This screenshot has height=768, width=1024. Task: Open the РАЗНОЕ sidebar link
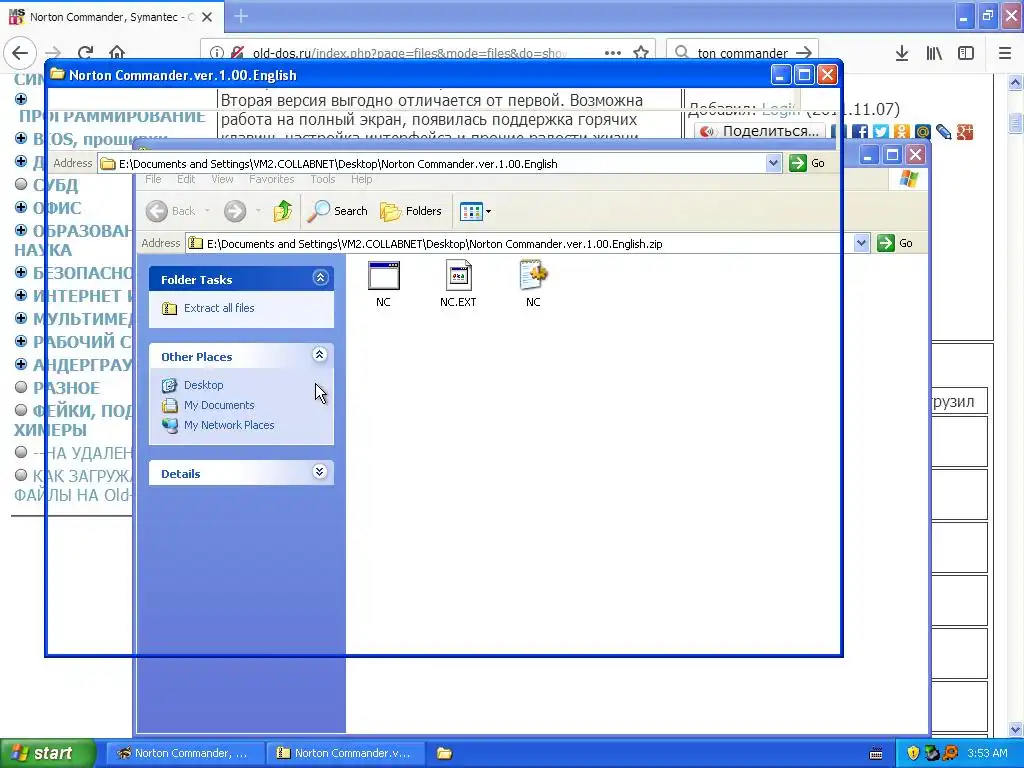click(x=67, y=388)
